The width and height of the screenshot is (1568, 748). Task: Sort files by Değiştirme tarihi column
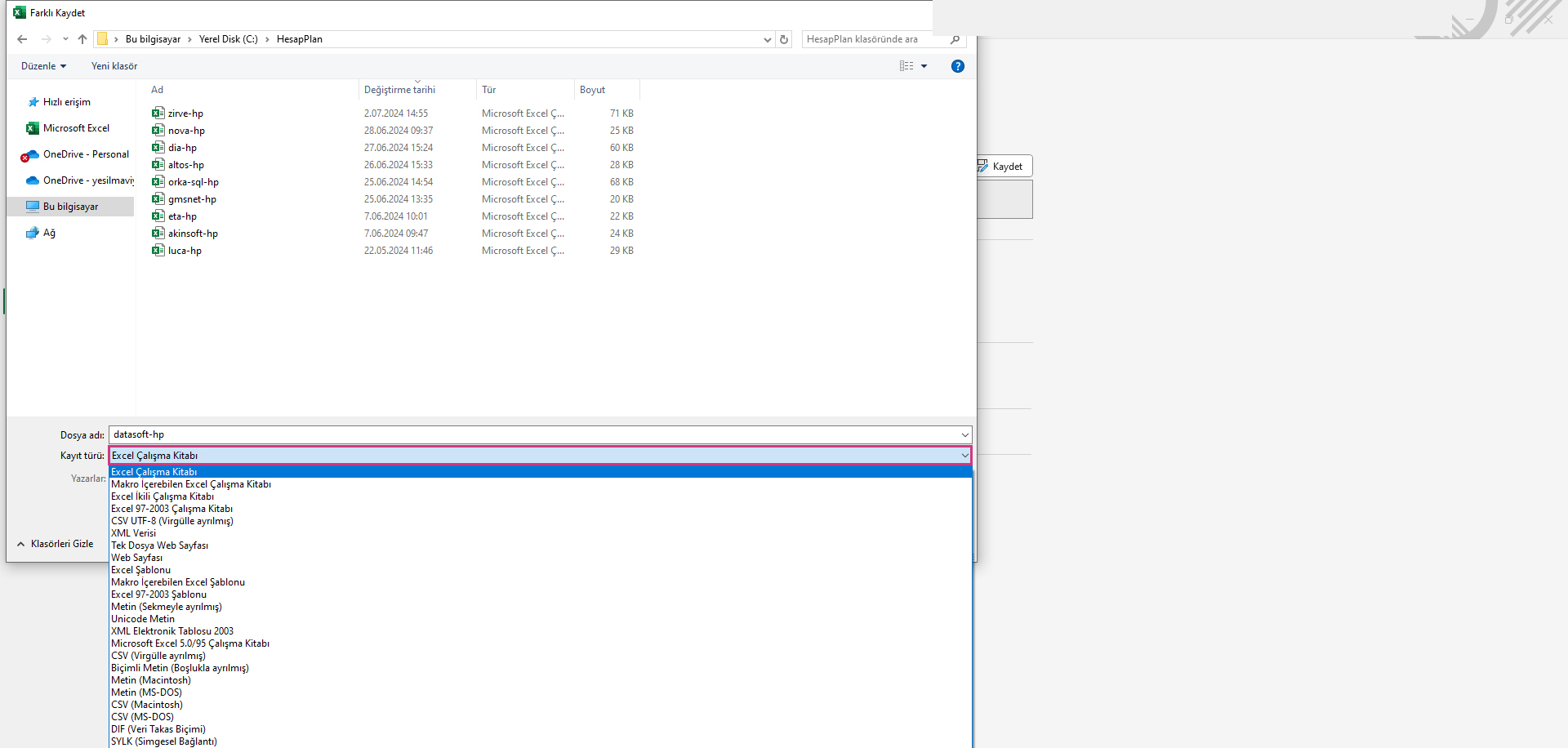[x=399, y=90]
